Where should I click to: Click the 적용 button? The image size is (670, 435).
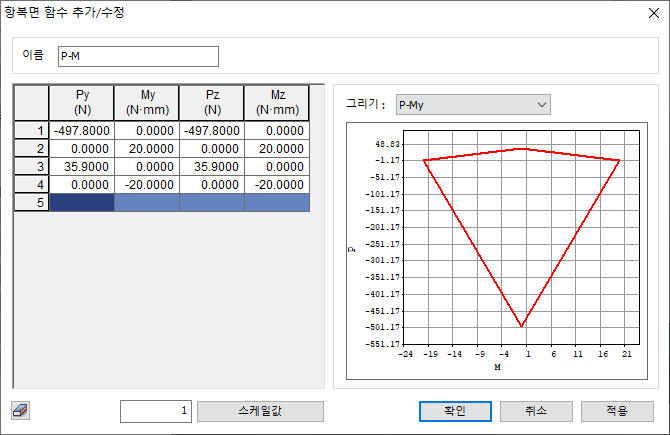617,411
